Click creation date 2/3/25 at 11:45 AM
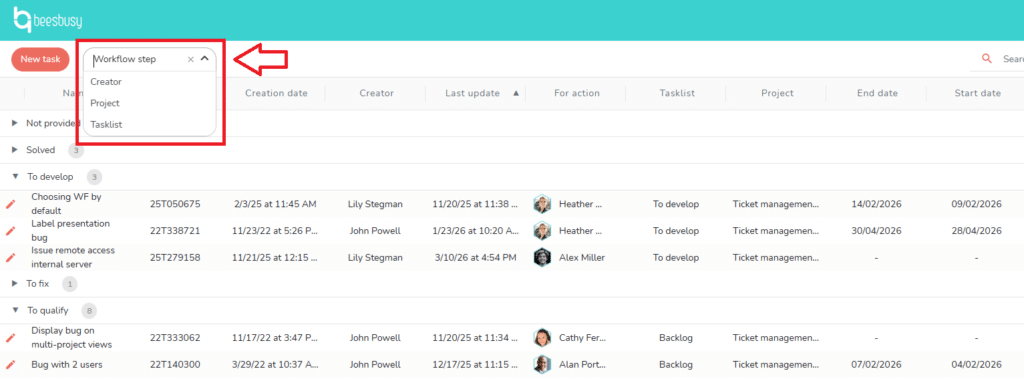Image resolution: width=1024 pixels, height=379 pixels. tap(275, 204)
